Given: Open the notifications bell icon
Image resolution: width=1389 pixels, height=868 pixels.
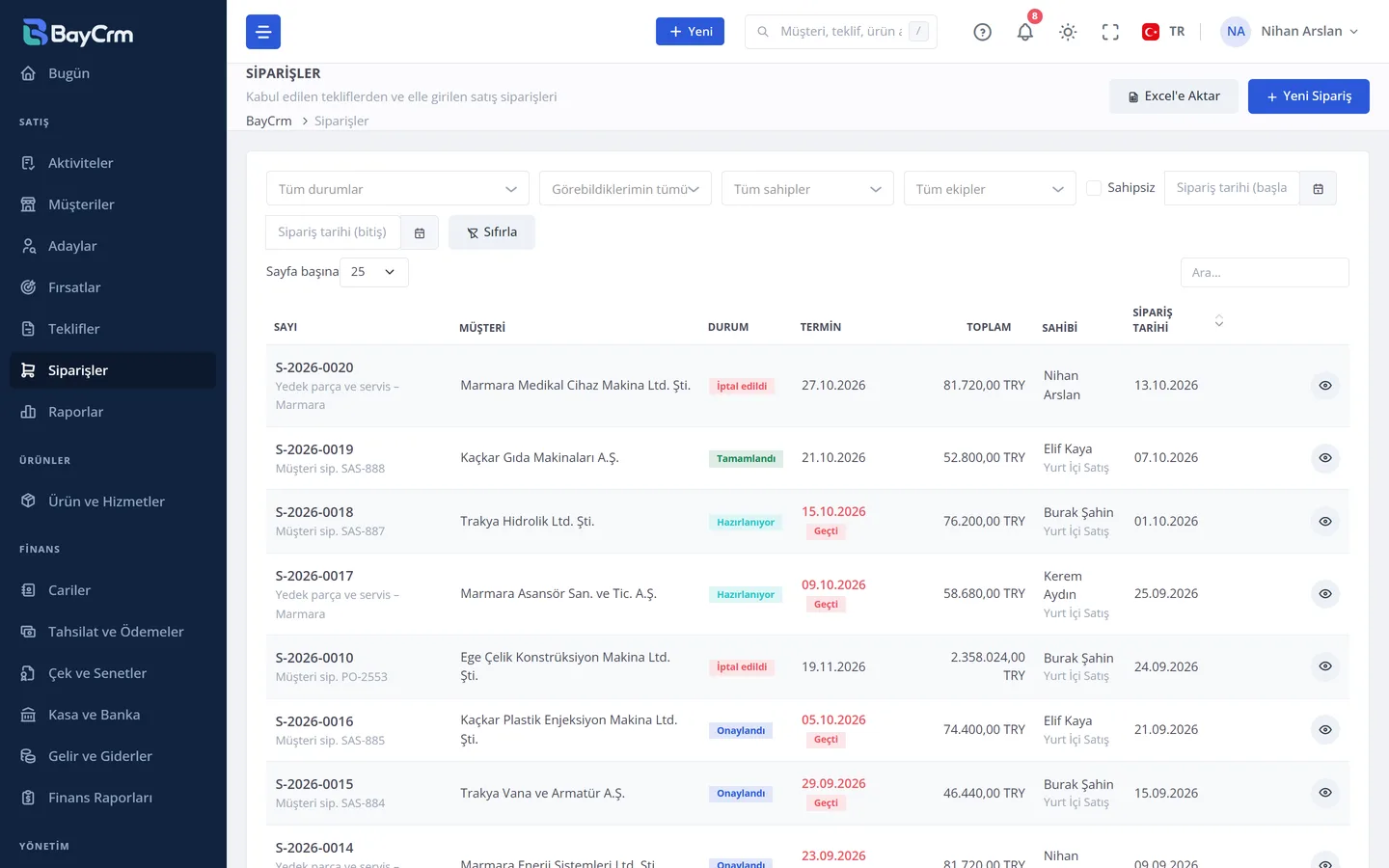Looking at the screenshot, I should click(x=1024, y=32).
